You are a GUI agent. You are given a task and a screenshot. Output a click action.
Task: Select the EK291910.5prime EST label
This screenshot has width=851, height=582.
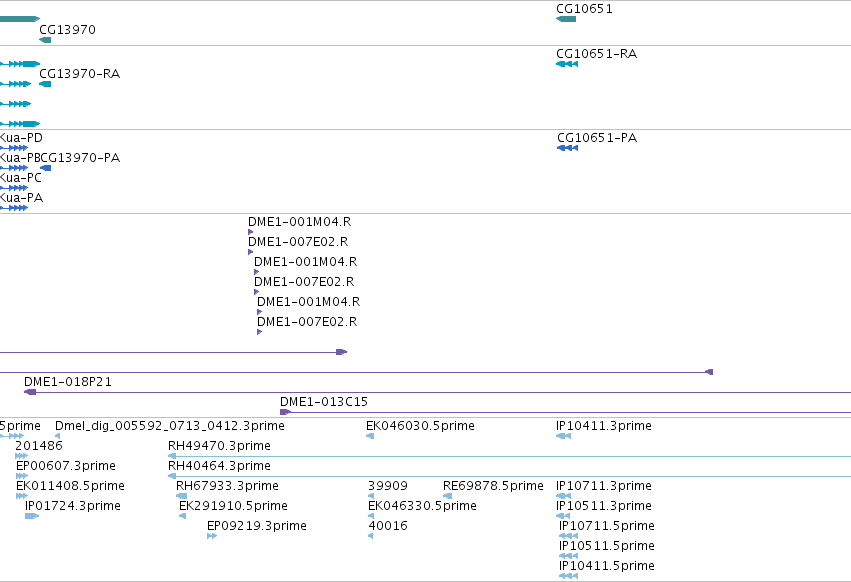233,507
